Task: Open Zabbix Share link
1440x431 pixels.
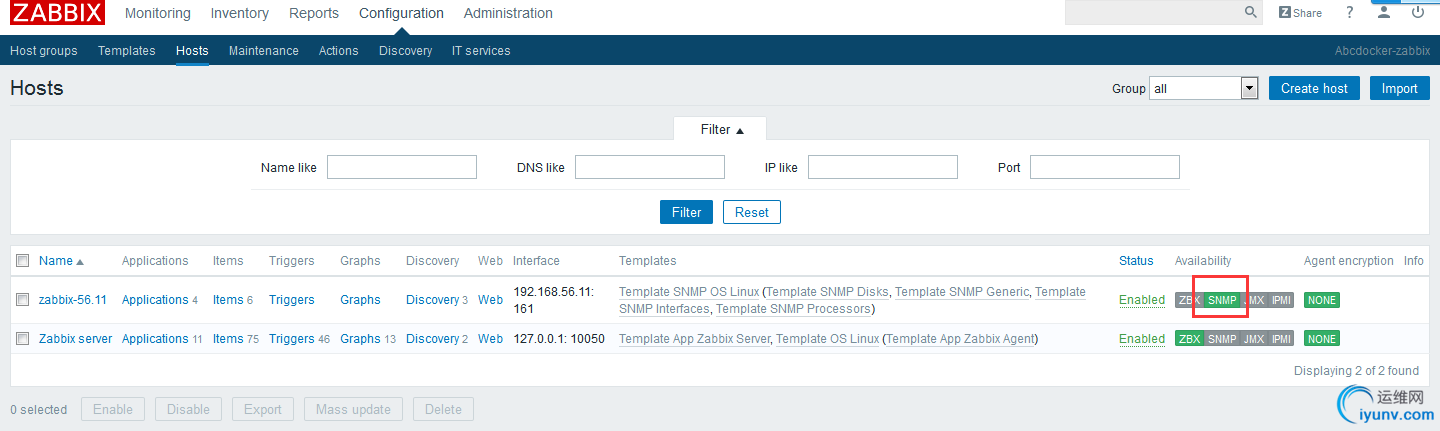Action: (x=1300, y=13)
